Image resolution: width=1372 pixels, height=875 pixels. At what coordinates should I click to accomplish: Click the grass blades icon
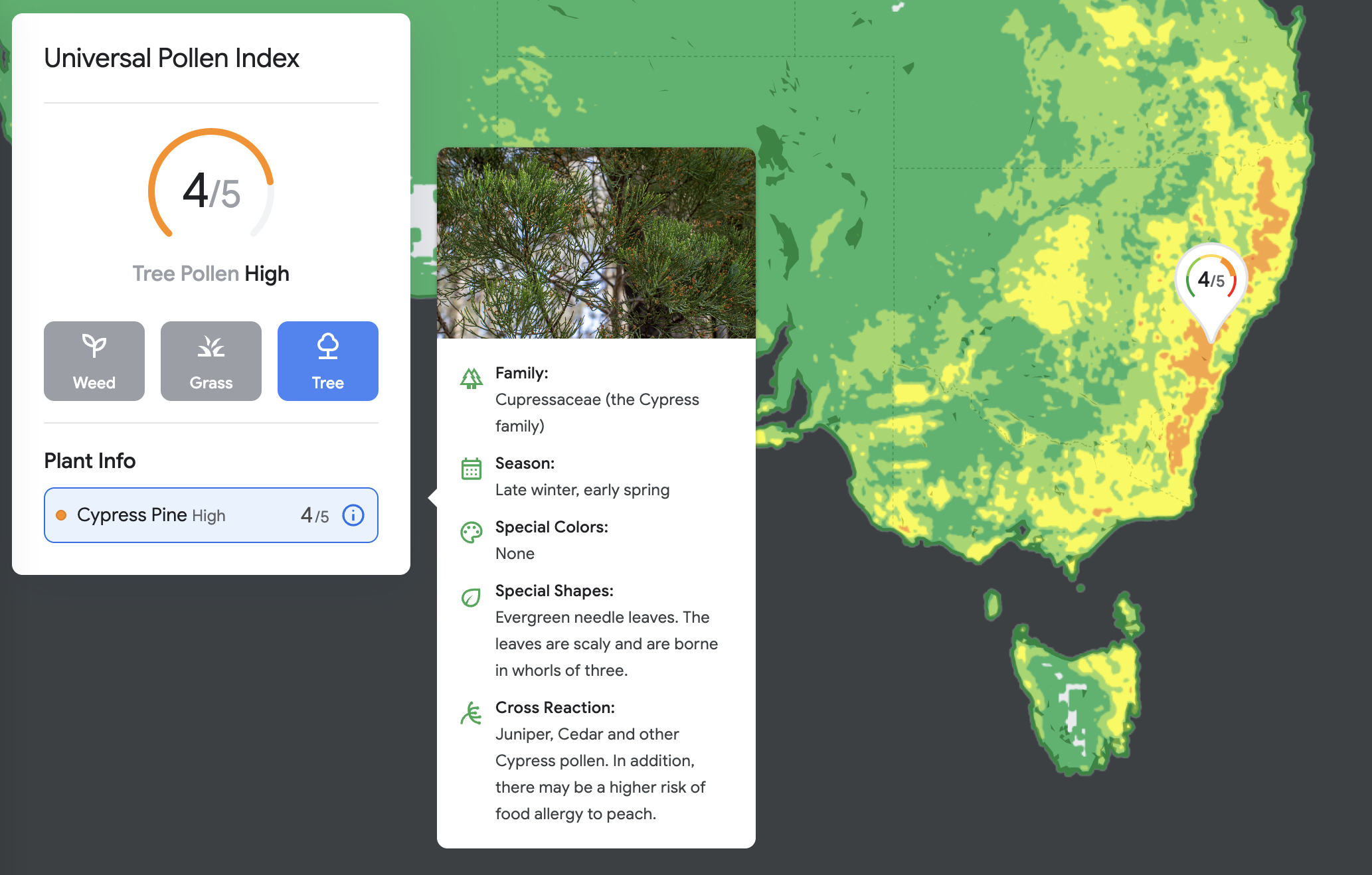[x=211, y=347]
